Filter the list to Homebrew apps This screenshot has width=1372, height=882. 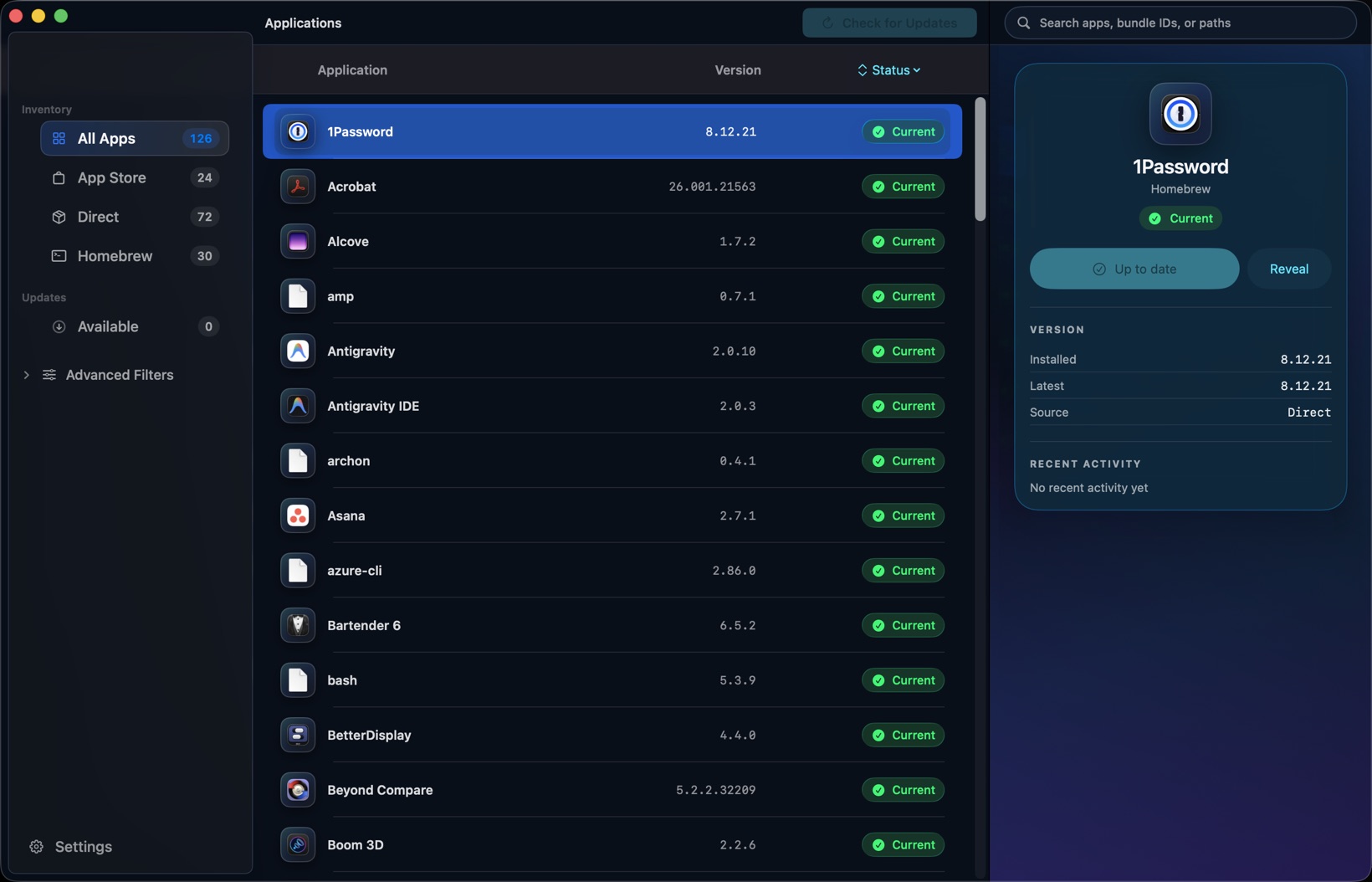pyautogui.click(x=135, y=256)
